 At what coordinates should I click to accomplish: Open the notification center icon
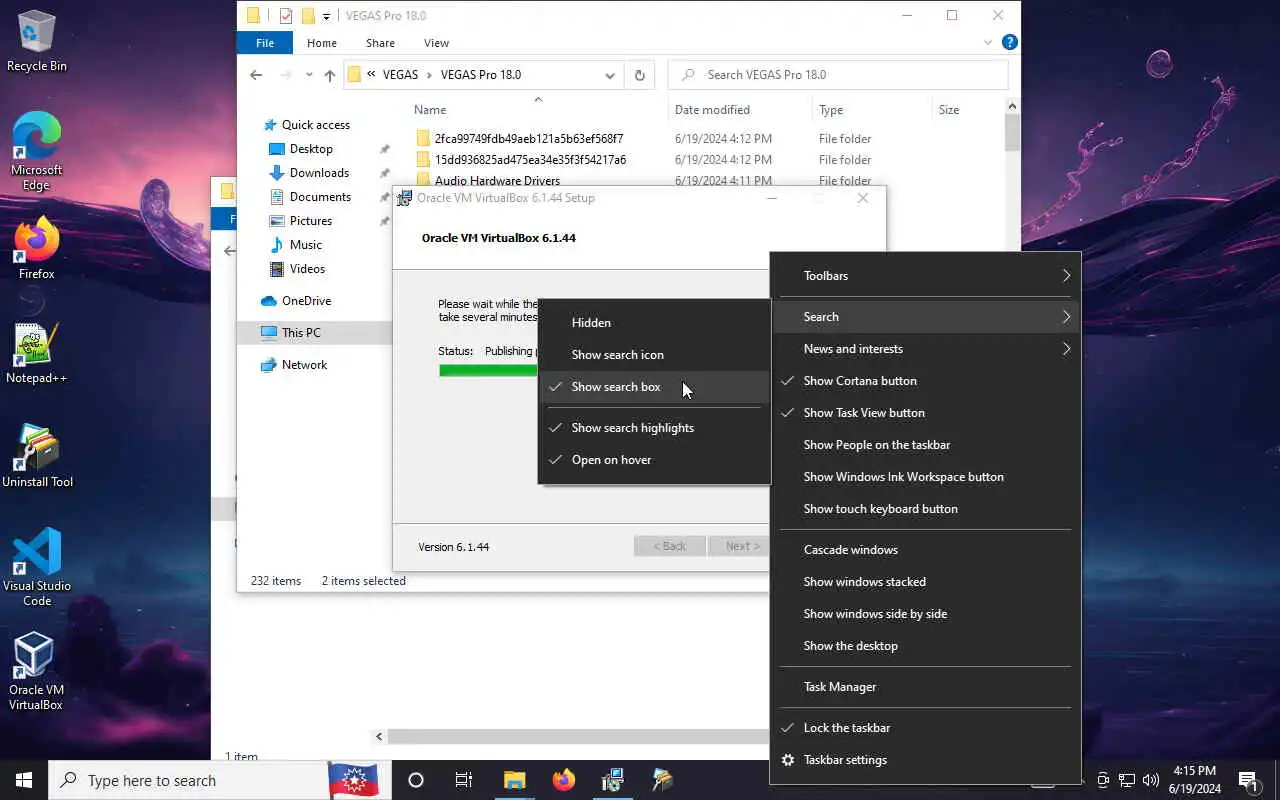click(1248, 780)
